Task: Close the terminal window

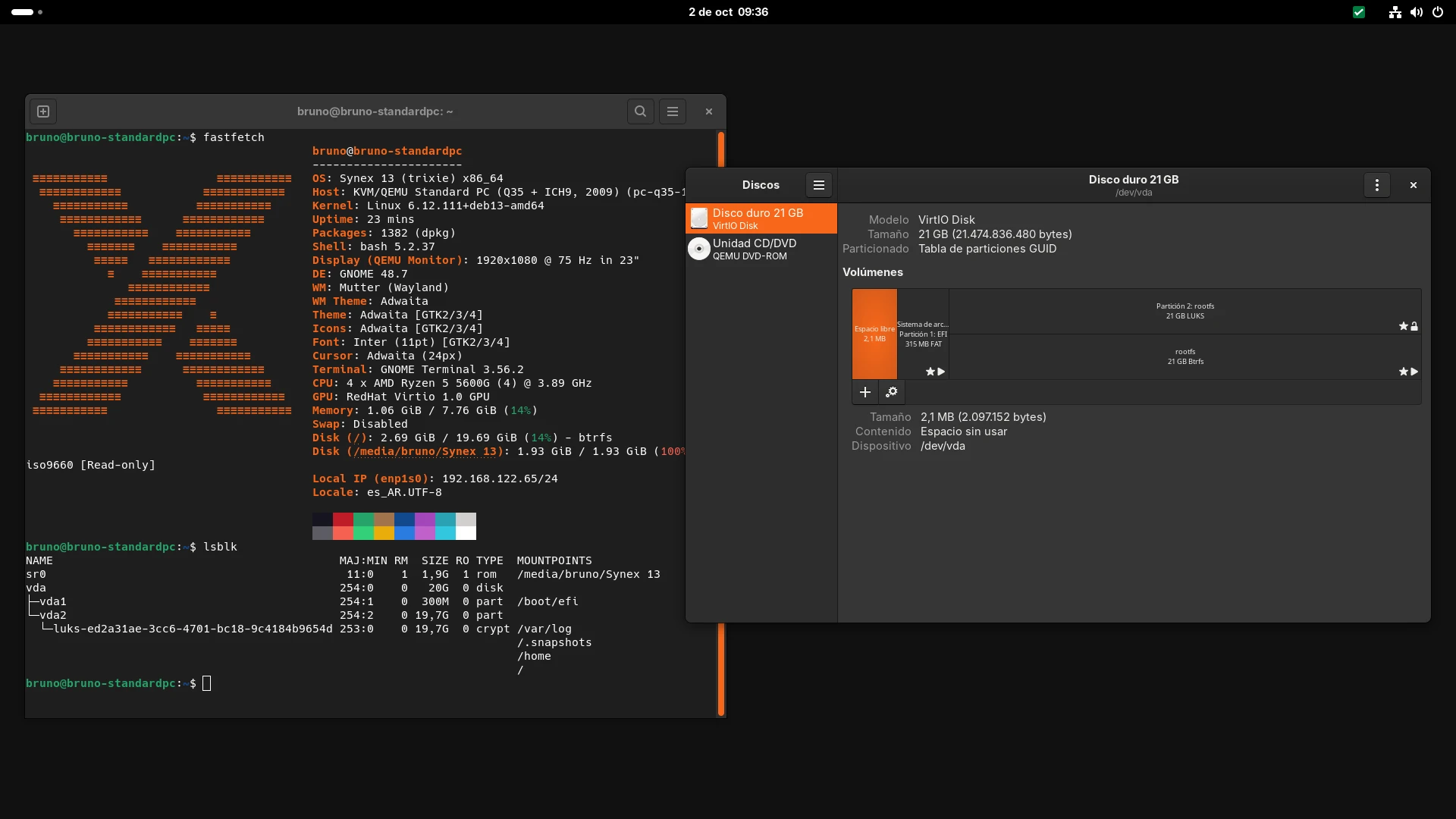Action: [708, 111]
